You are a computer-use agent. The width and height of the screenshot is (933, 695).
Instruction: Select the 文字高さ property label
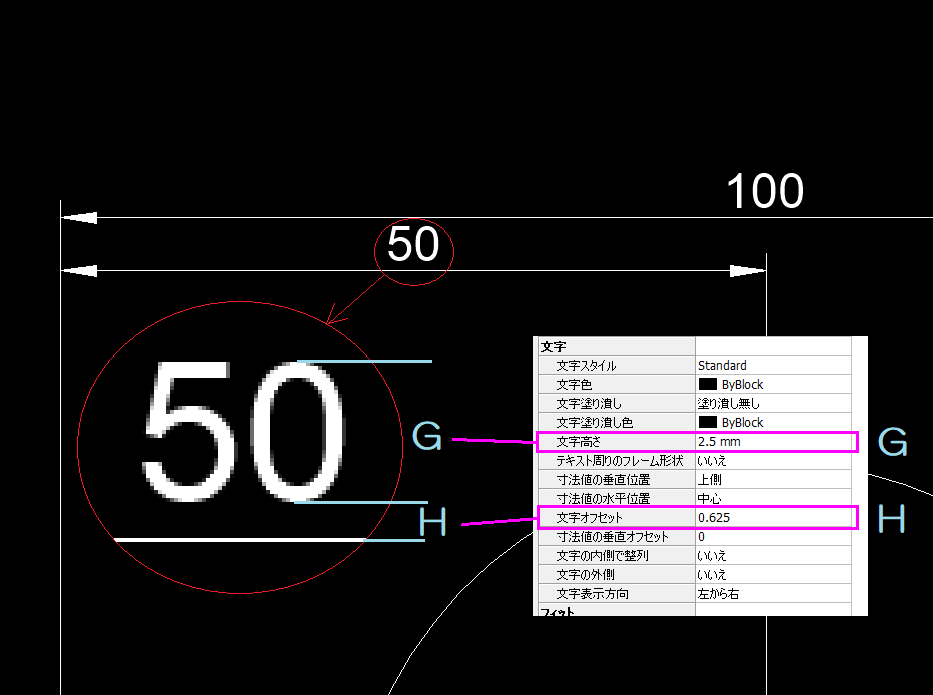point(578,442)
